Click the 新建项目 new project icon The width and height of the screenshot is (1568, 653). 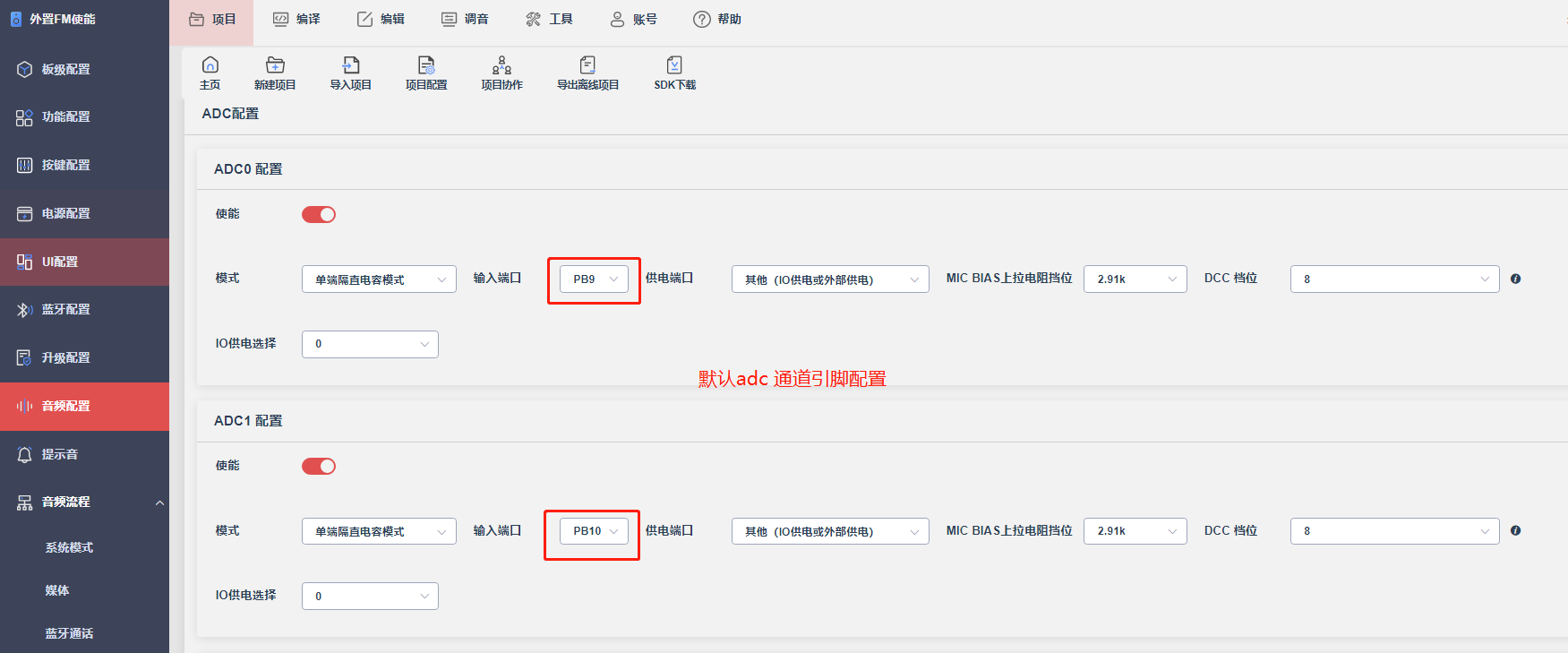[275, 73]
